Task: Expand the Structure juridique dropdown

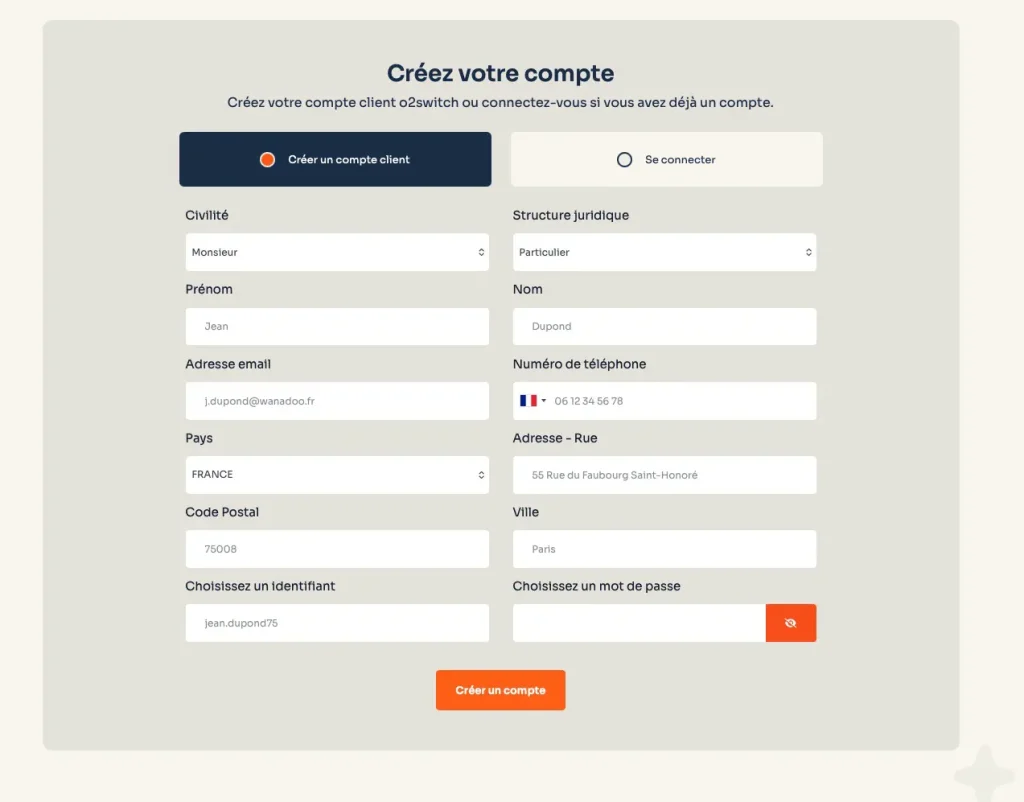Action: (x=664, y=252)
